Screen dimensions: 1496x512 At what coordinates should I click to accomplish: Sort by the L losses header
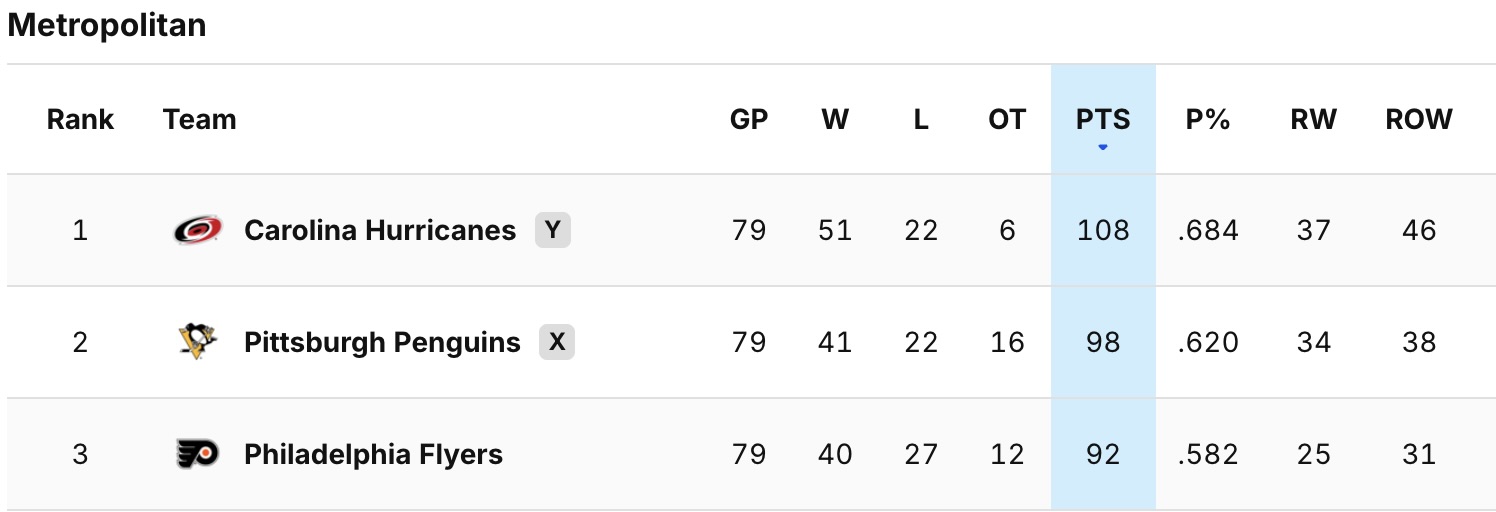pos(921,120)
